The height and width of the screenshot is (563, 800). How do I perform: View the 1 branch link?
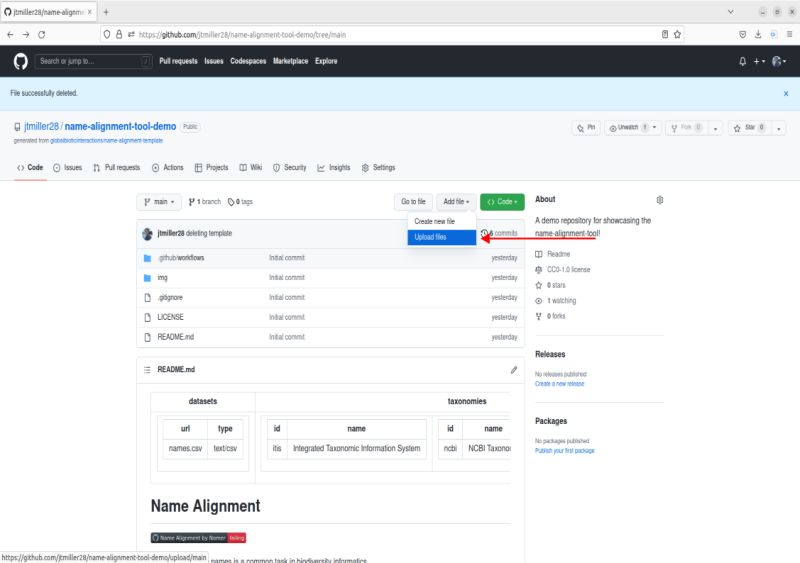[x=205, y=202]
